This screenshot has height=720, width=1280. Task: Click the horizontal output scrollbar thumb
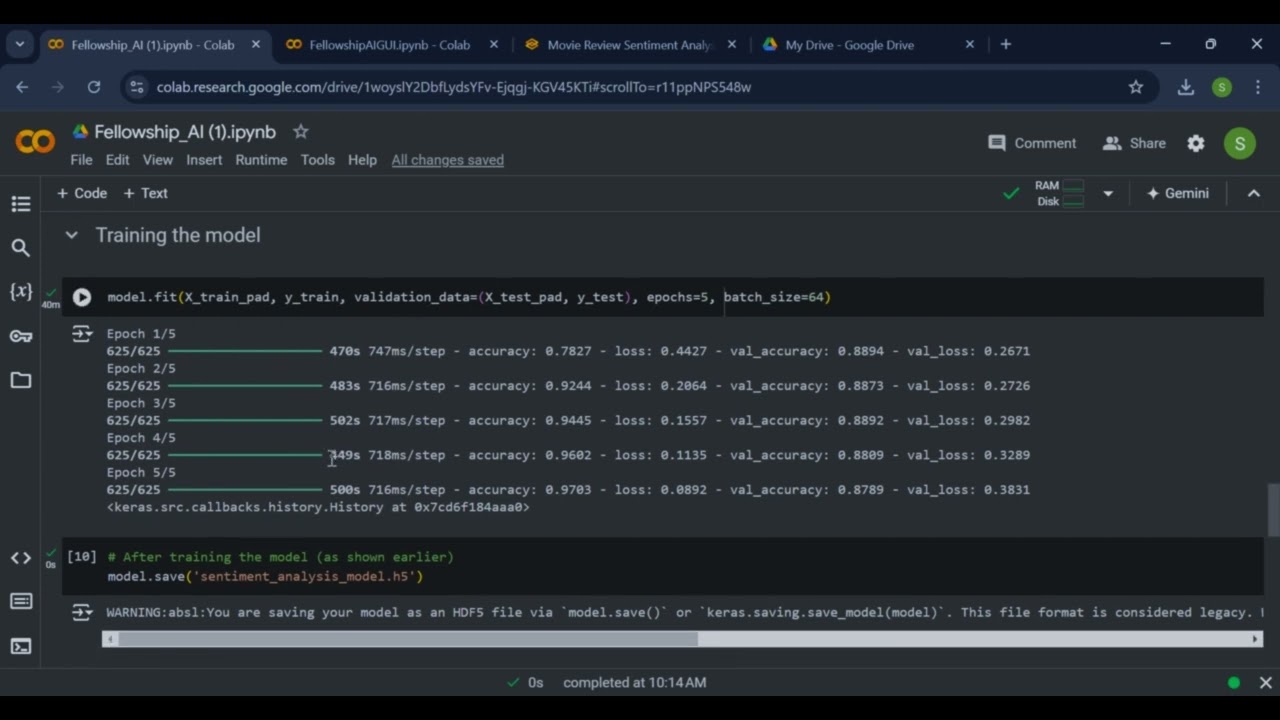tap(407, 639)
